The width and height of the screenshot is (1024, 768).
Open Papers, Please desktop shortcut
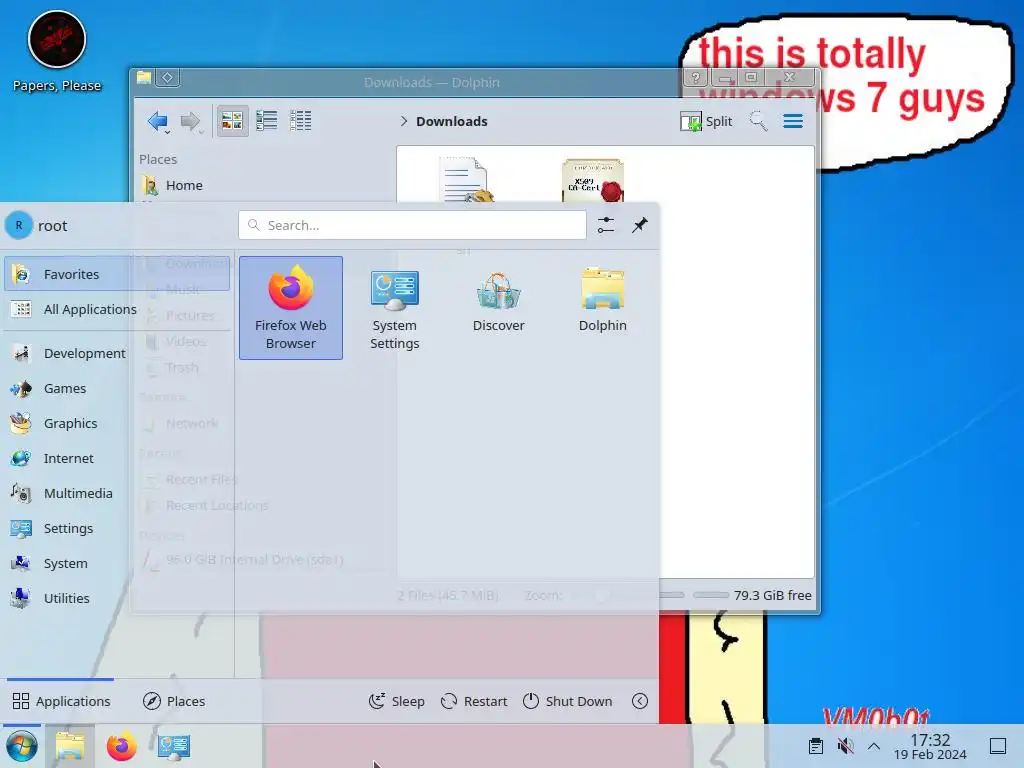click(57, 52)
